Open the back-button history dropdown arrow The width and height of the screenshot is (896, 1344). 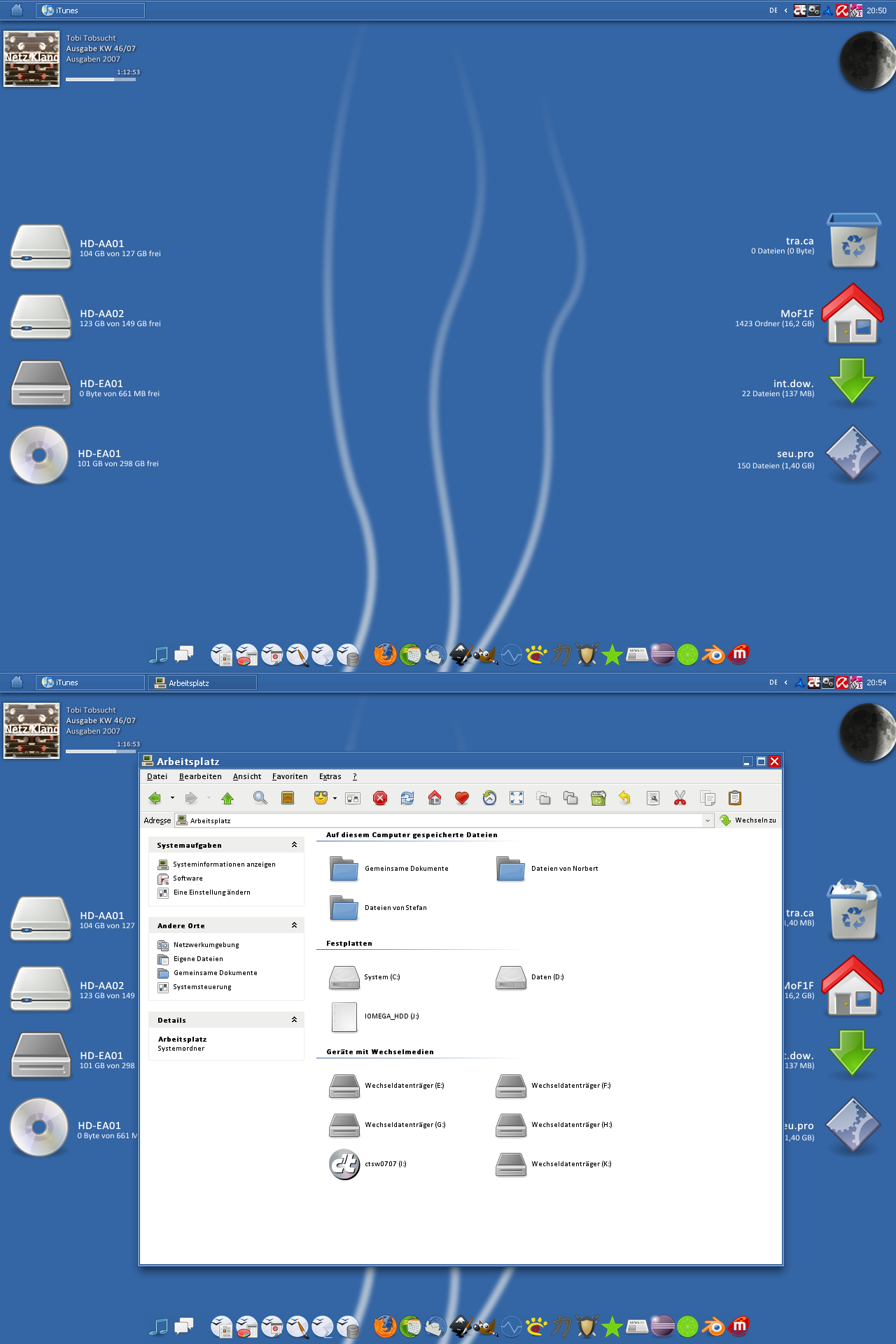[x=172, y=798]
